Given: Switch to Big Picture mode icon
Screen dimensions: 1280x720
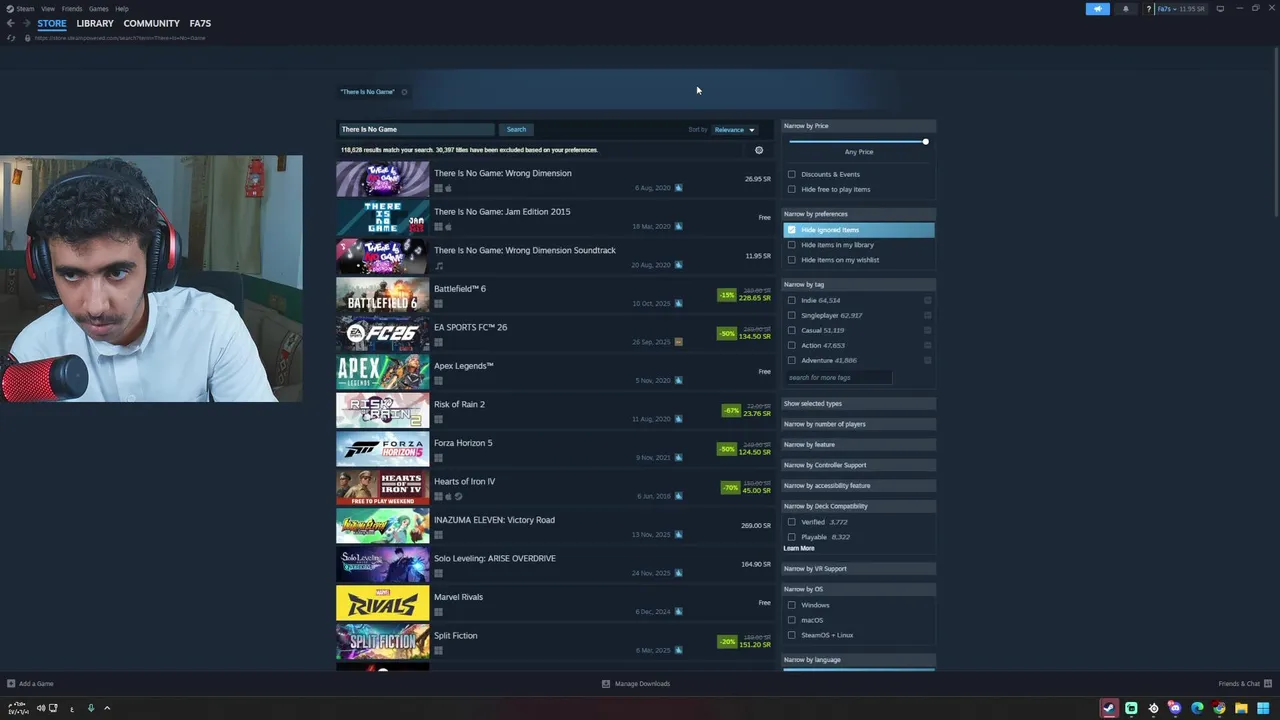Looking at the screenshot, I should [1220, 9].
